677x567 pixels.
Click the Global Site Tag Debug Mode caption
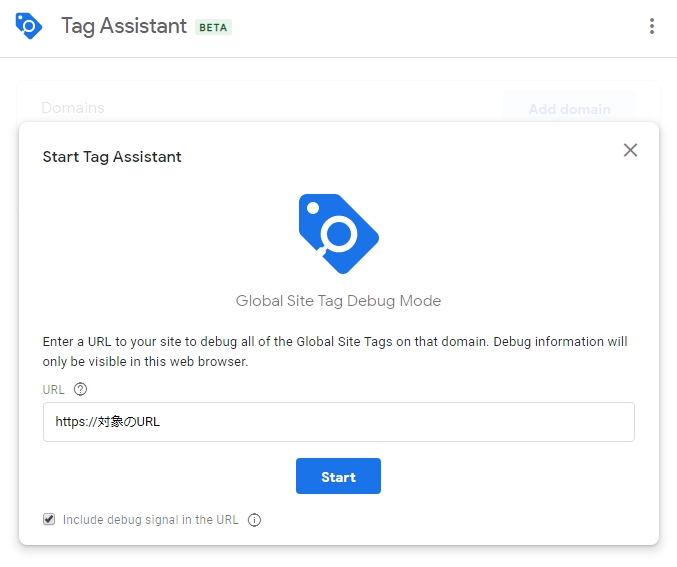coord(338,301)
